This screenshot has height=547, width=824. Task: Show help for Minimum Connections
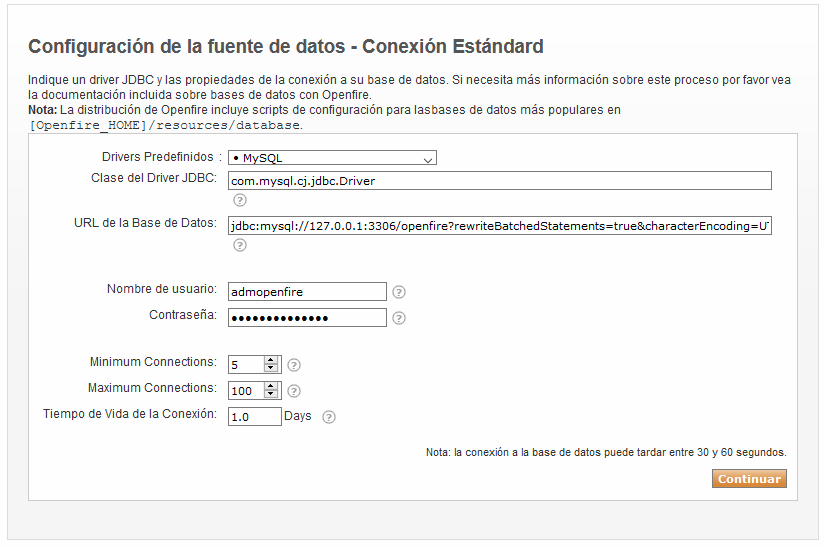pyautogui.click(x=294, y=365)
